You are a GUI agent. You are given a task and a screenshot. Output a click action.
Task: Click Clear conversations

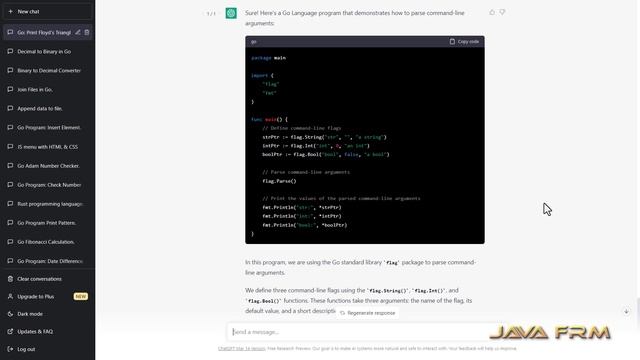pyautogui.click(x=47, y=279)
